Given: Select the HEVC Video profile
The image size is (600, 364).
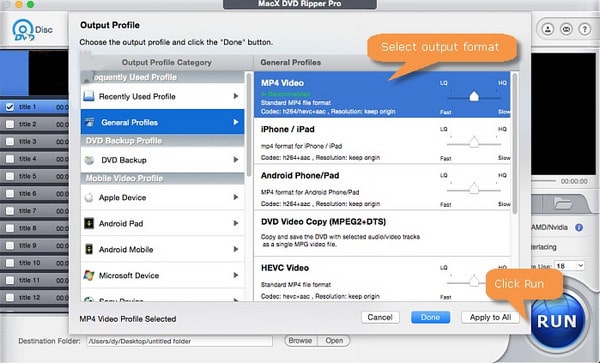Looking at the screenshot, I should point(382,279).
